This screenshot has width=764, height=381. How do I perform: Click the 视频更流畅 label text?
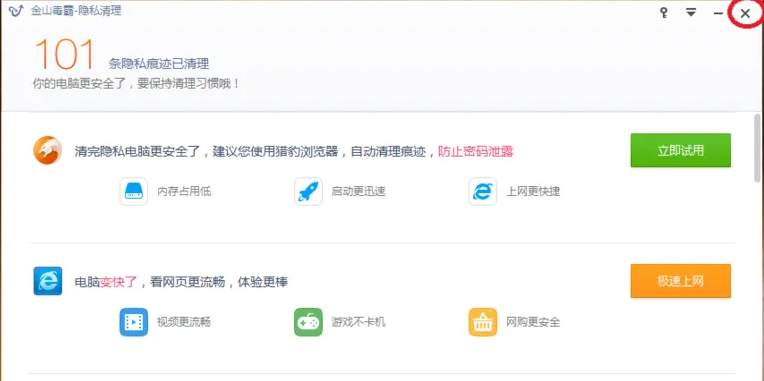(x=184, y=322)
